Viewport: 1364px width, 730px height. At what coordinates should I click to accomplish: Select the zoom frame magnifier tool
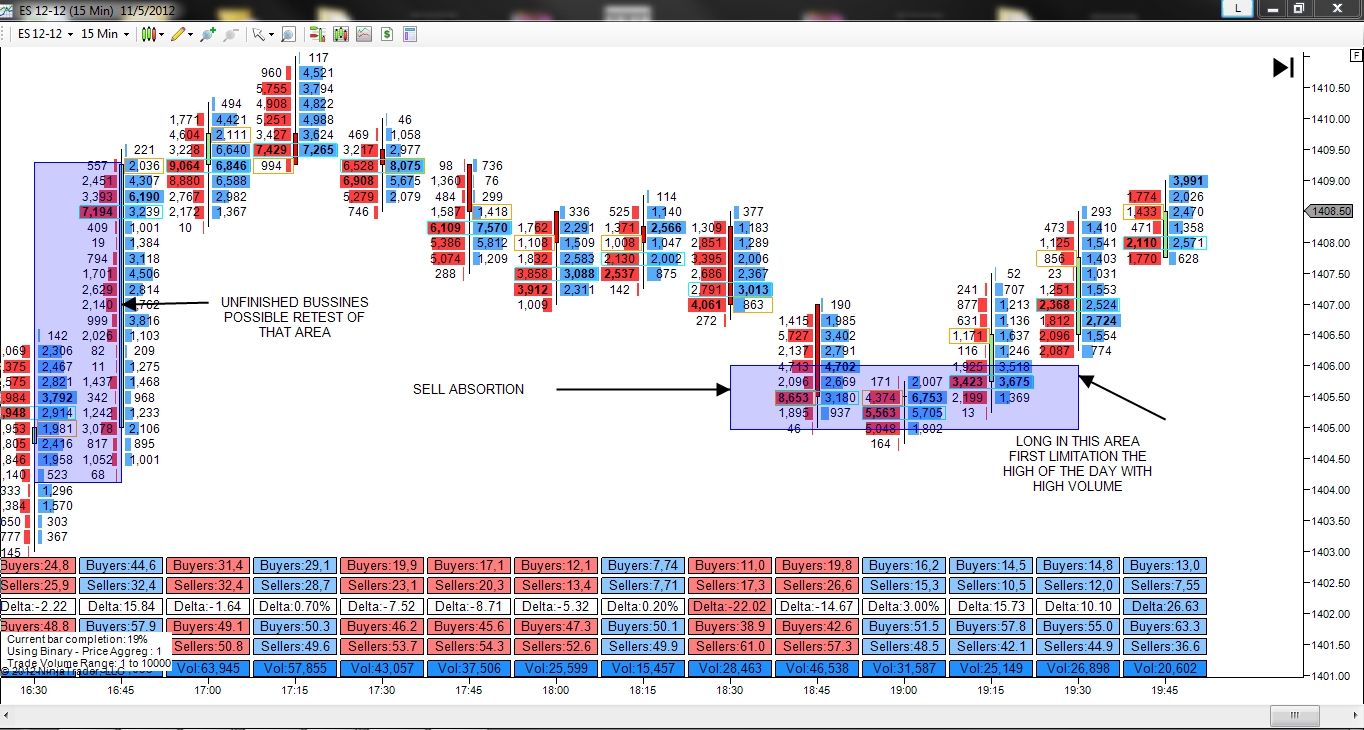click(x=288, y=34)
